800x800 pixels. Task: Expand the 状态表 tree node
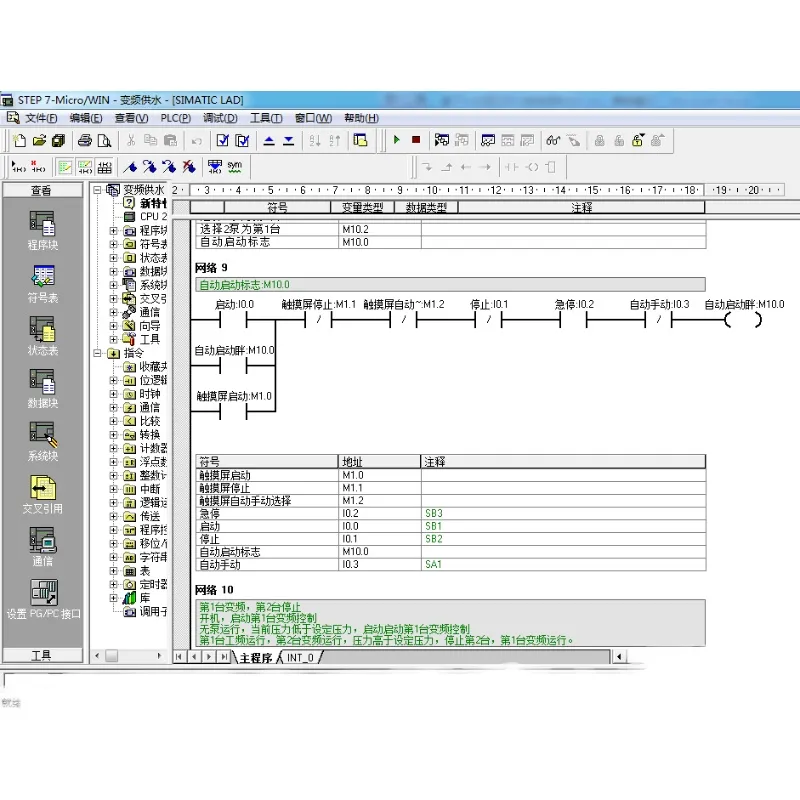[x=113, y=258]
